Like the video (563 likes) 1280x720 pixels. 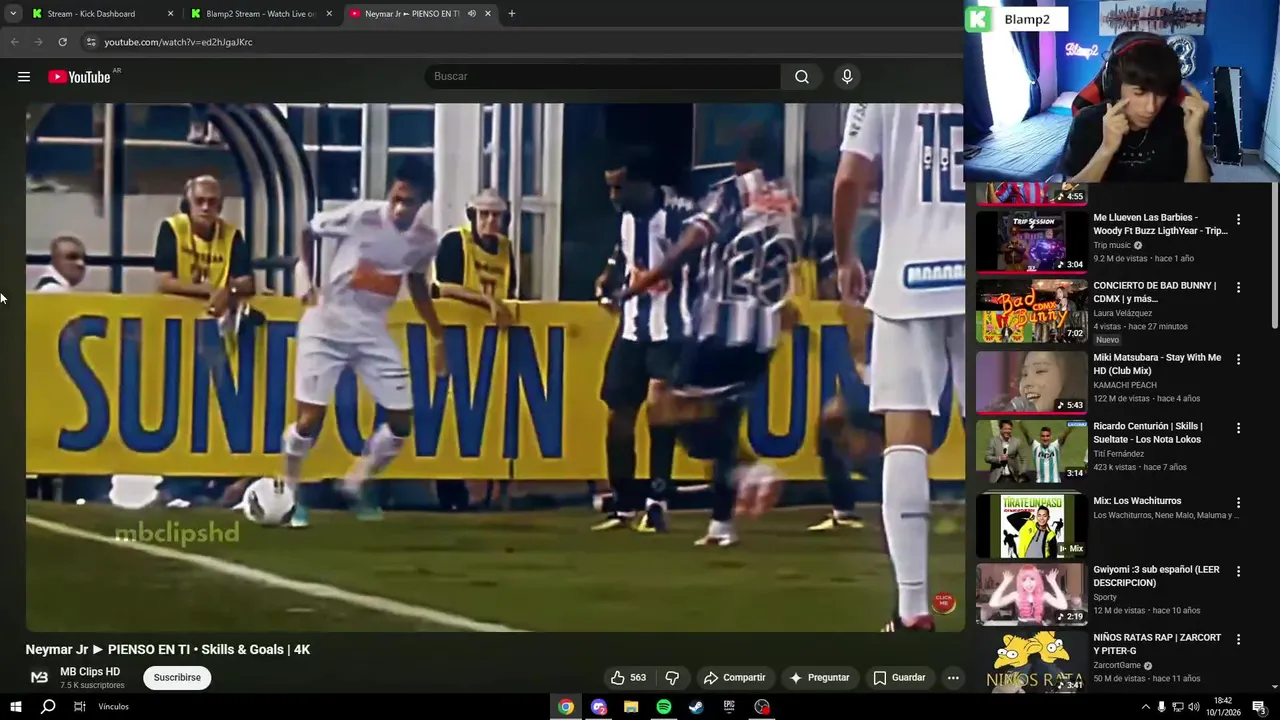[628, 678]
